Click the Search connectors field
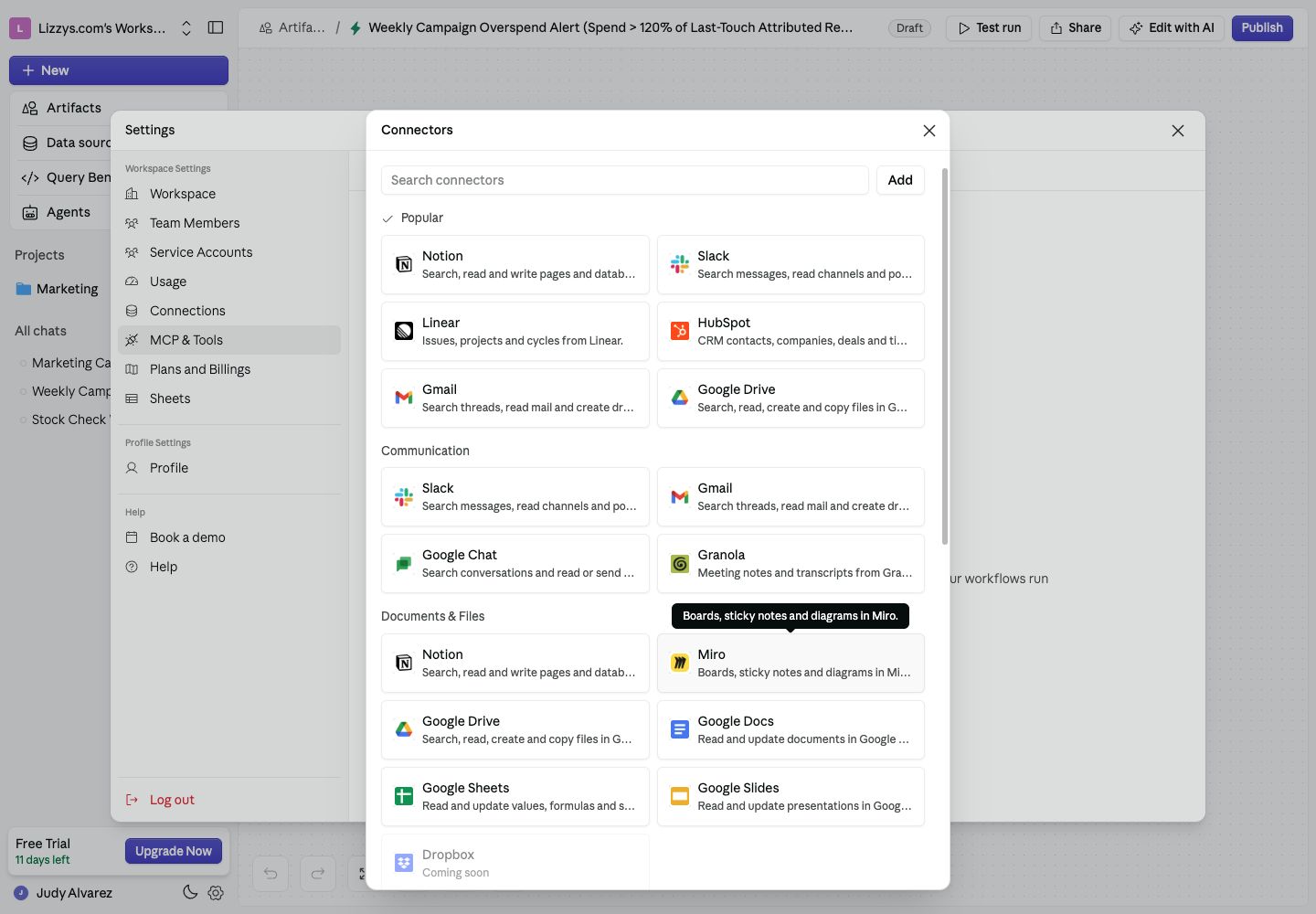The height and width of the screenshot is (914, 1316). point(625,180)
